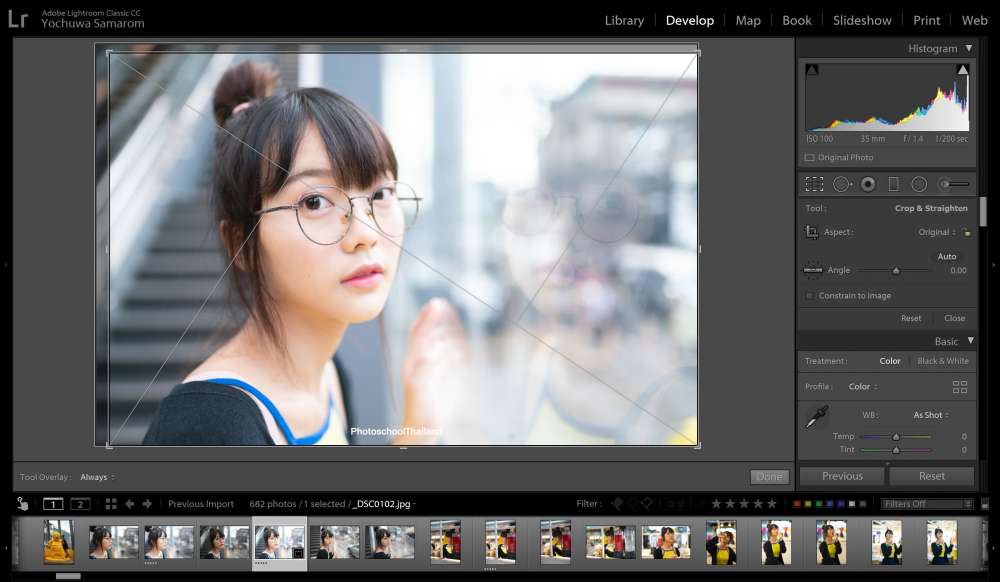Switch to the Library module
The width and height of the screenshot is (1000, 582).
coord(624,20)
